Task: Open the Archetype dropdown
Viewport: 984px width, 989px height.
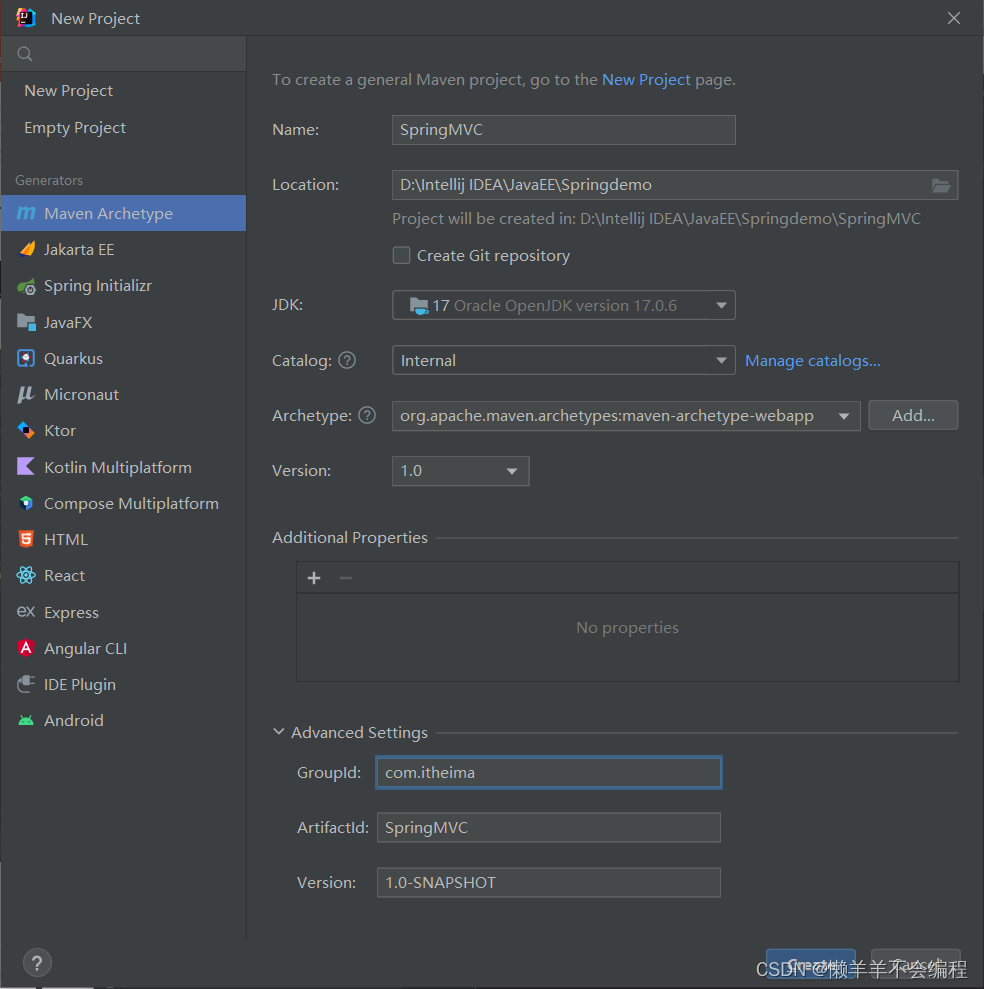Action: (626, 416)
